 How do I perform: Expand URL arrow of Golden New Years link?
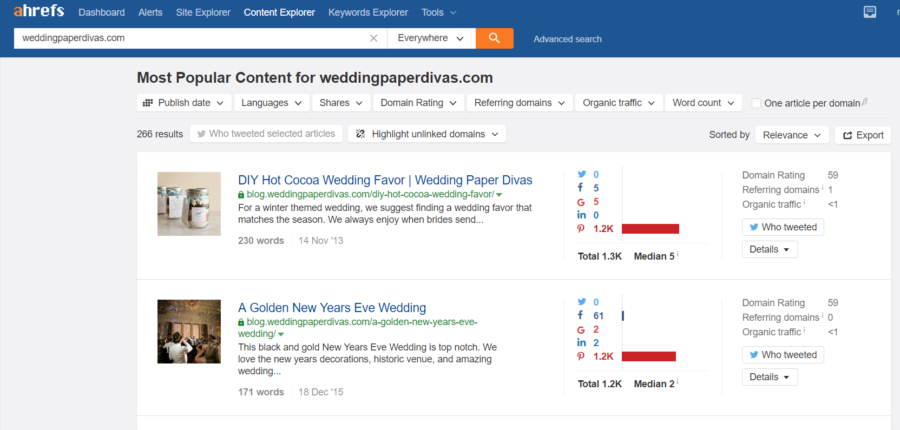point(281,334)
